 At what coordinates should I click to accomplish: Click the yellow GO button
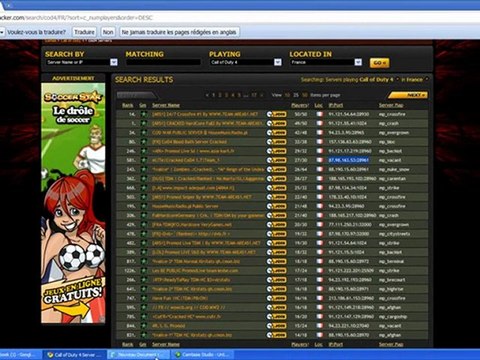[x=379, y=63]
